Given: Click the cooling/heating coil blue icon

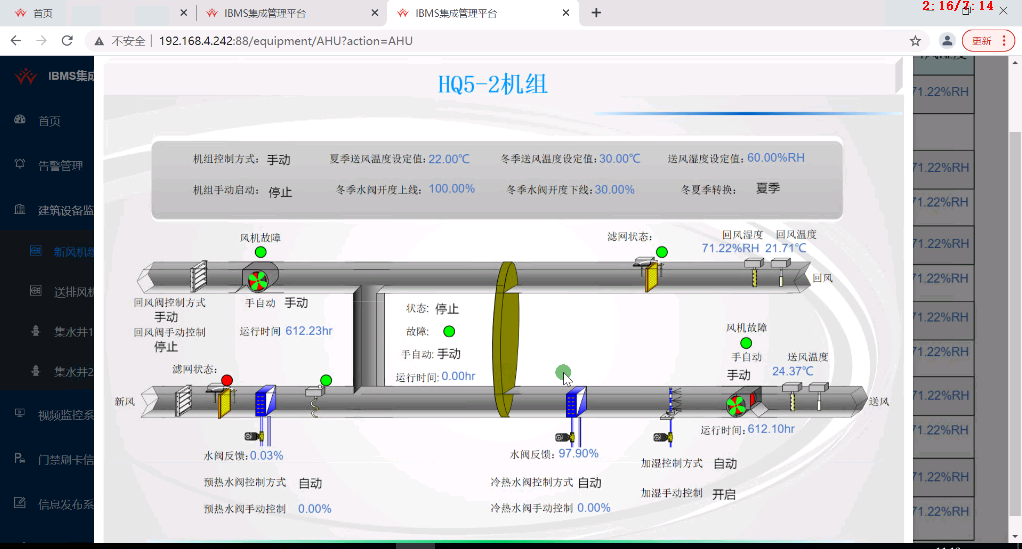Looking at the screenshot, I should coord(576,402).
